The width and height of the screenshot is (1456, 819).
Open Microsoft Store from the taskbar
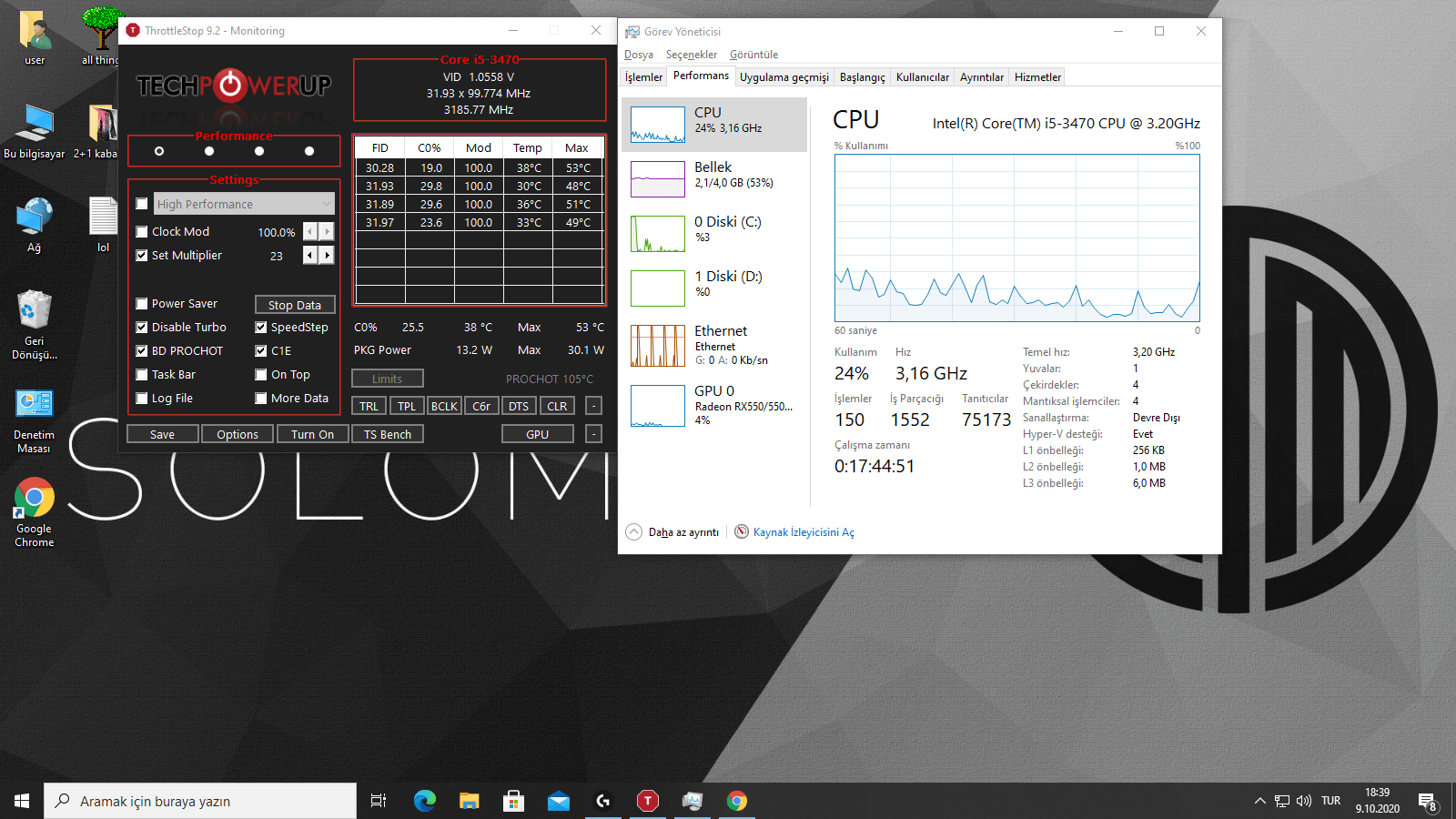(x=513, y=801)
